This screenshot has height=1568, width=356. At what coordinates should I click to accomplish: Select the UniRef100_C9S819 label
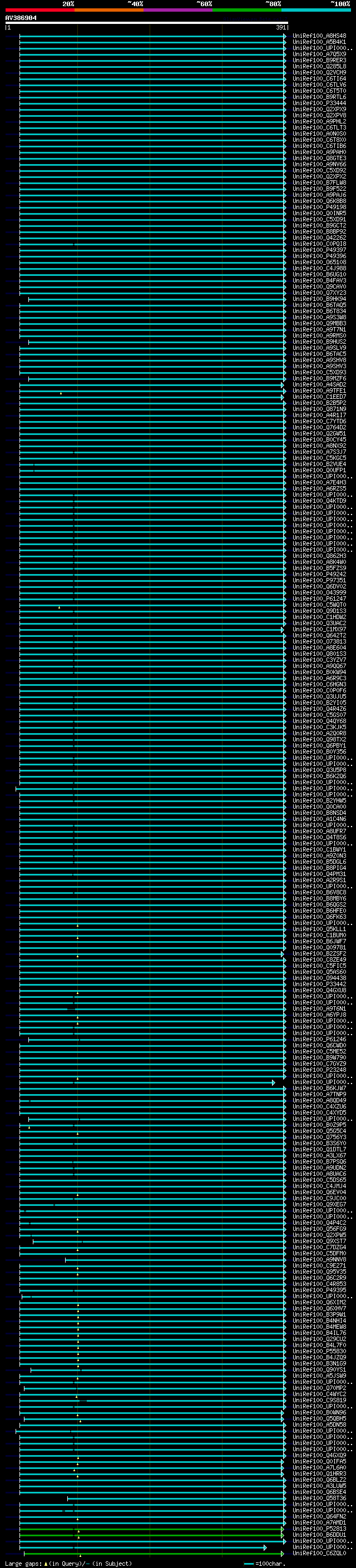pyautogui.click(x=319, y=1400)
